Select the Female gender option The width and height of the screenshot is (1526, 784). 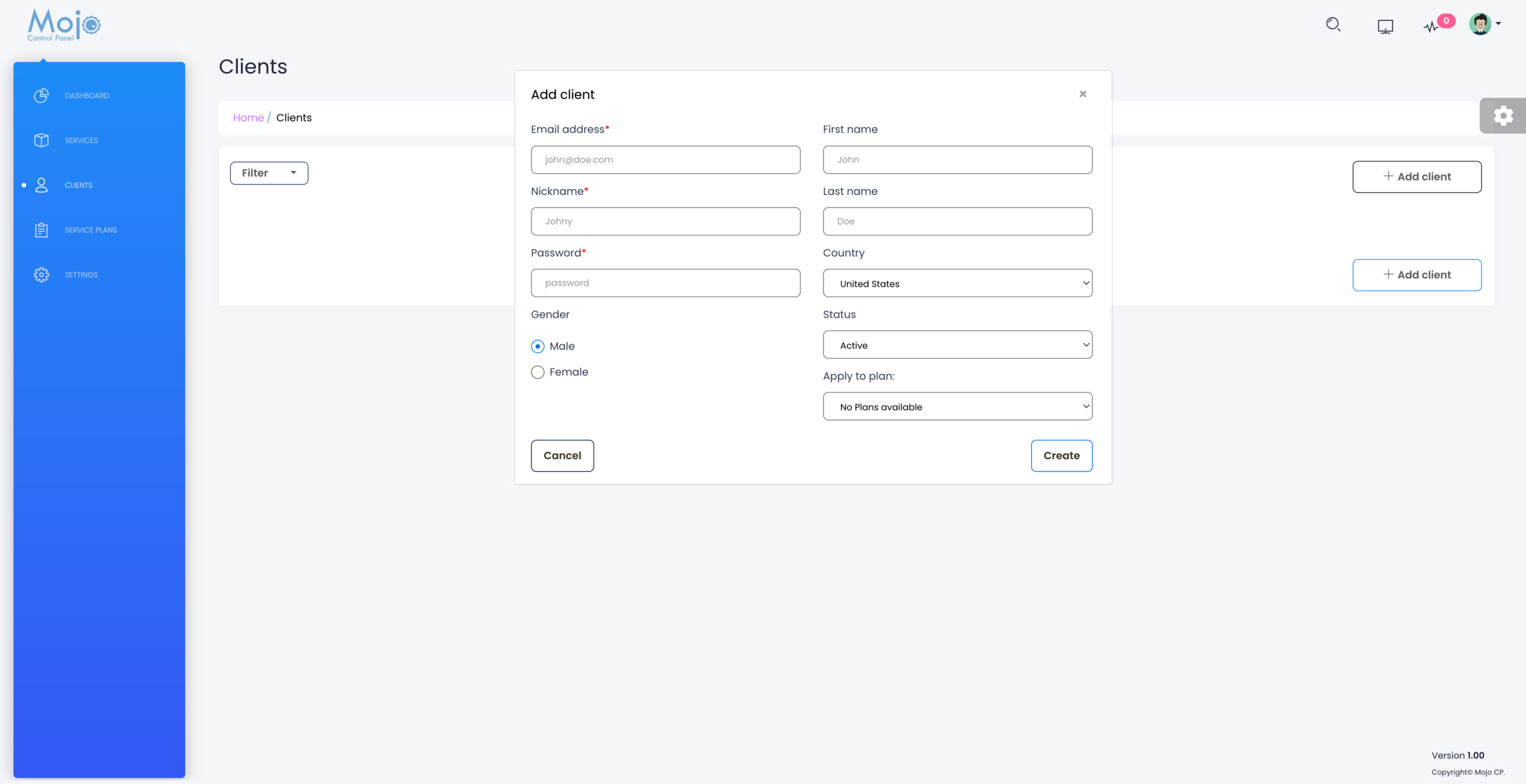pos(537,372)
